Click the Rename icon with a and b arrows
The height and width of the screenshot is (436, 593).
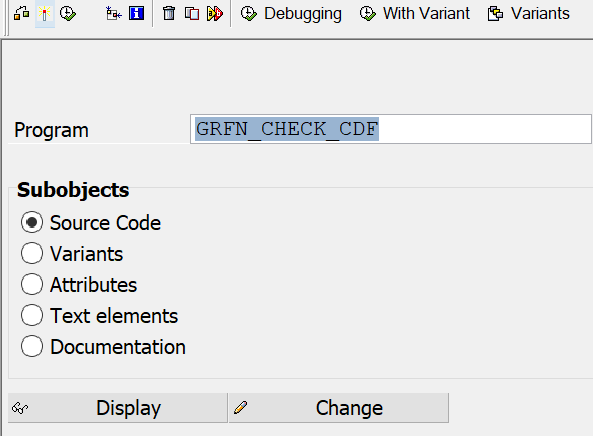215,14
